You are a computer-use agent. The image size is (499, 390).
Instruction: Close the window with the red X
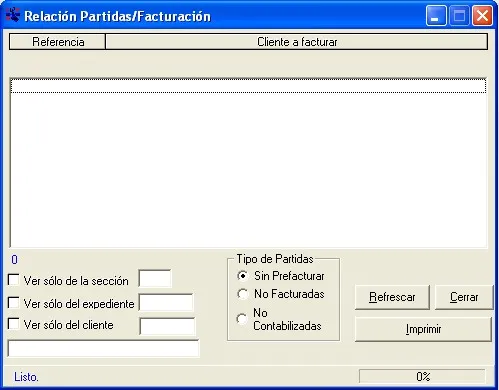(x=482, y=16)
